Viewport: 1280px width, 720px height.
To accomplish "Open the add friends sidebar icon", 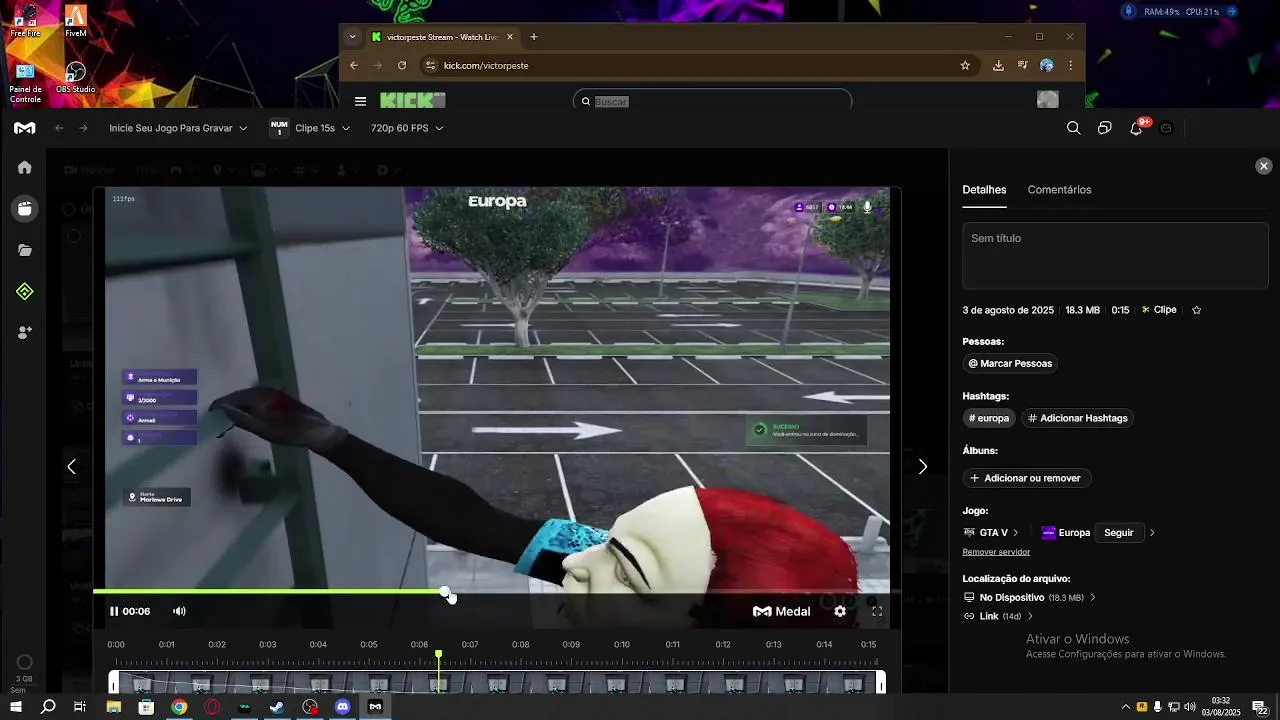I will coord(25,332).
